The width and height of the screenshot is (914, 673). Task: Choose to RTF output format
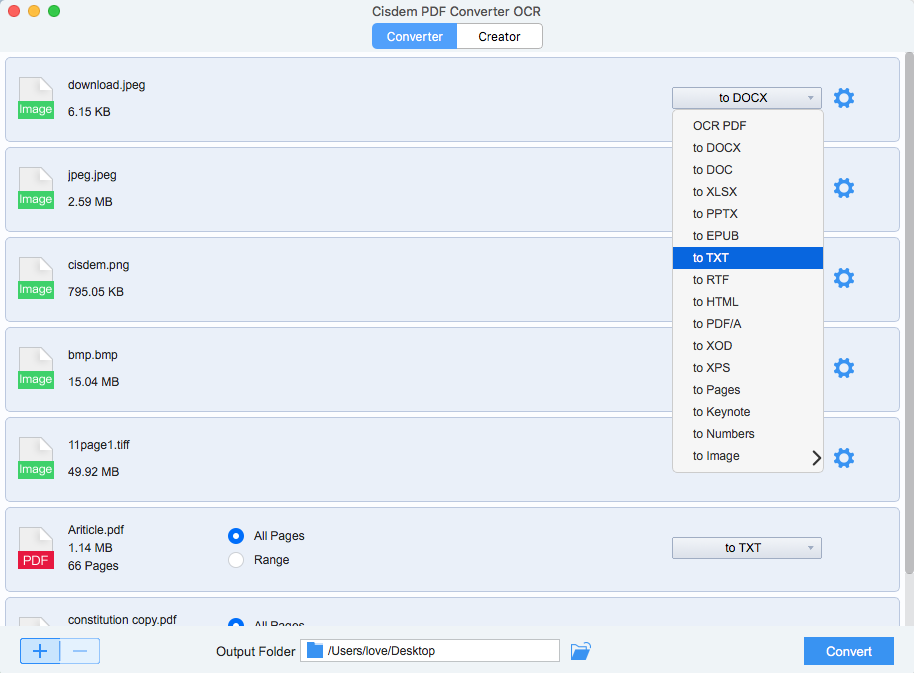pos(748,280)
